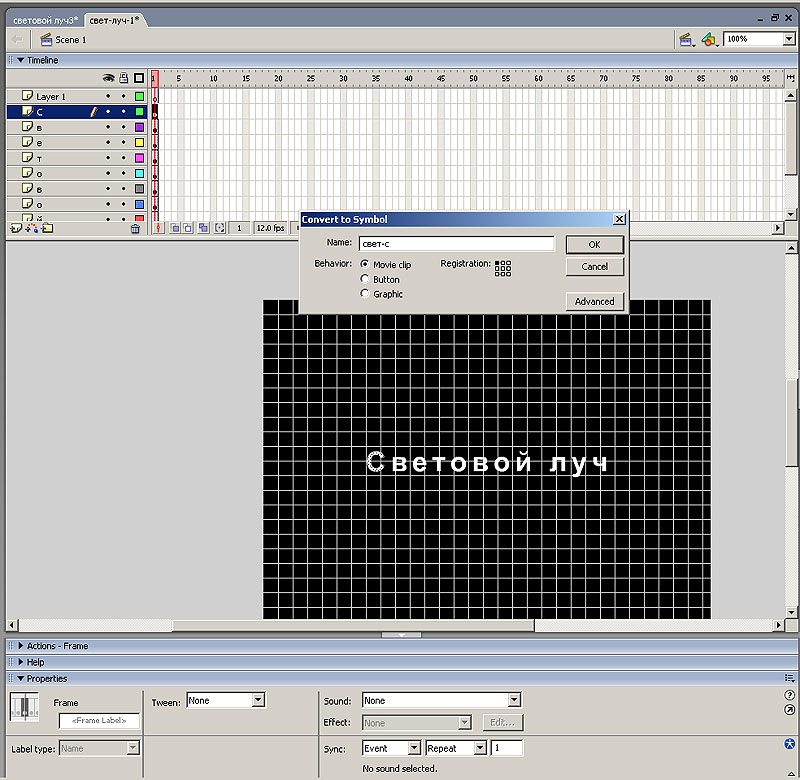This screenshot has height=780, width=800.
Task: Click the Insert Layer Folder icon
Action: (46, 228)
